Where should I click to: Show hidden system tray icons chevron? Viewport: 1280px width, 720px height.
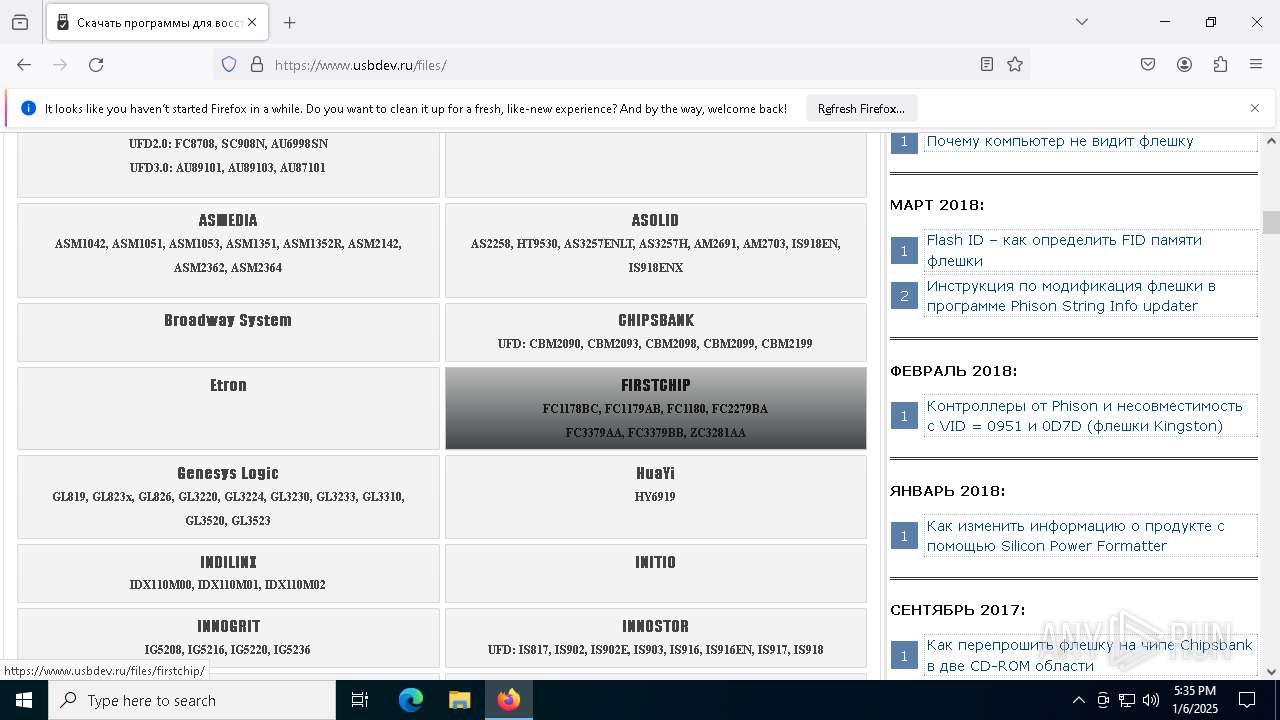1078,700
